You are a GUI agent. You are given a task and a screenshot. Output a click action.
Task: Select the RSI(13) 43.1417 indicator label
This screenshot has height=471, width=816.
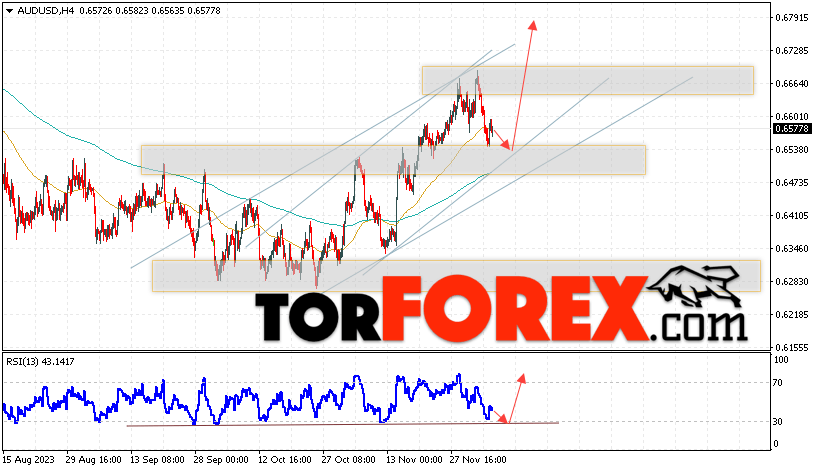point(41,362)
